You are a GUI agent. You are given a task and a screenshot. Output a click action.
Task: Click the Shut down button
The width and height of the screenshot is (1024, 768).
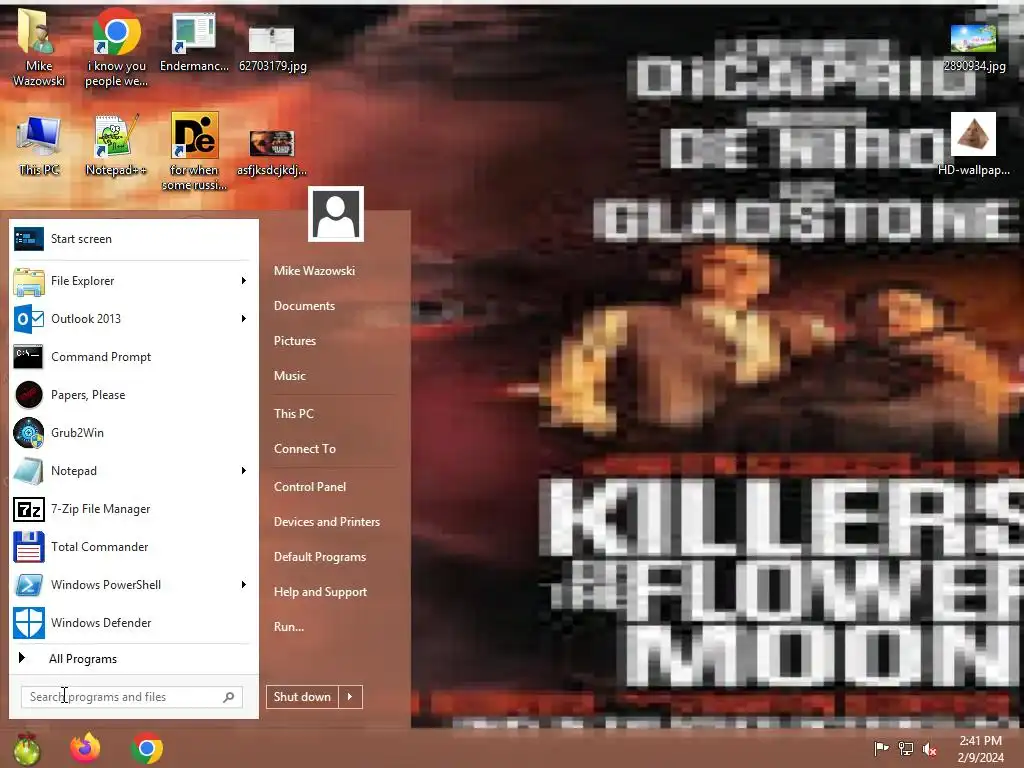tap(302, 697)
